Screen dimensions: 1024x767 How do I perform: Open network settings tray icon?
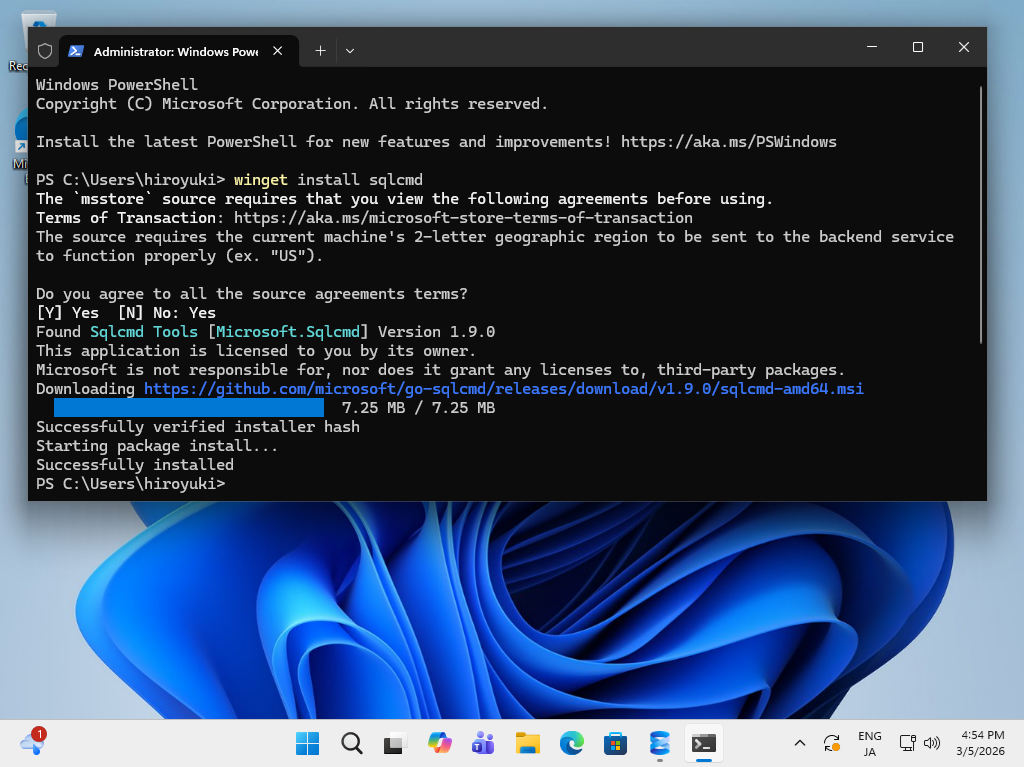[906, 743]
